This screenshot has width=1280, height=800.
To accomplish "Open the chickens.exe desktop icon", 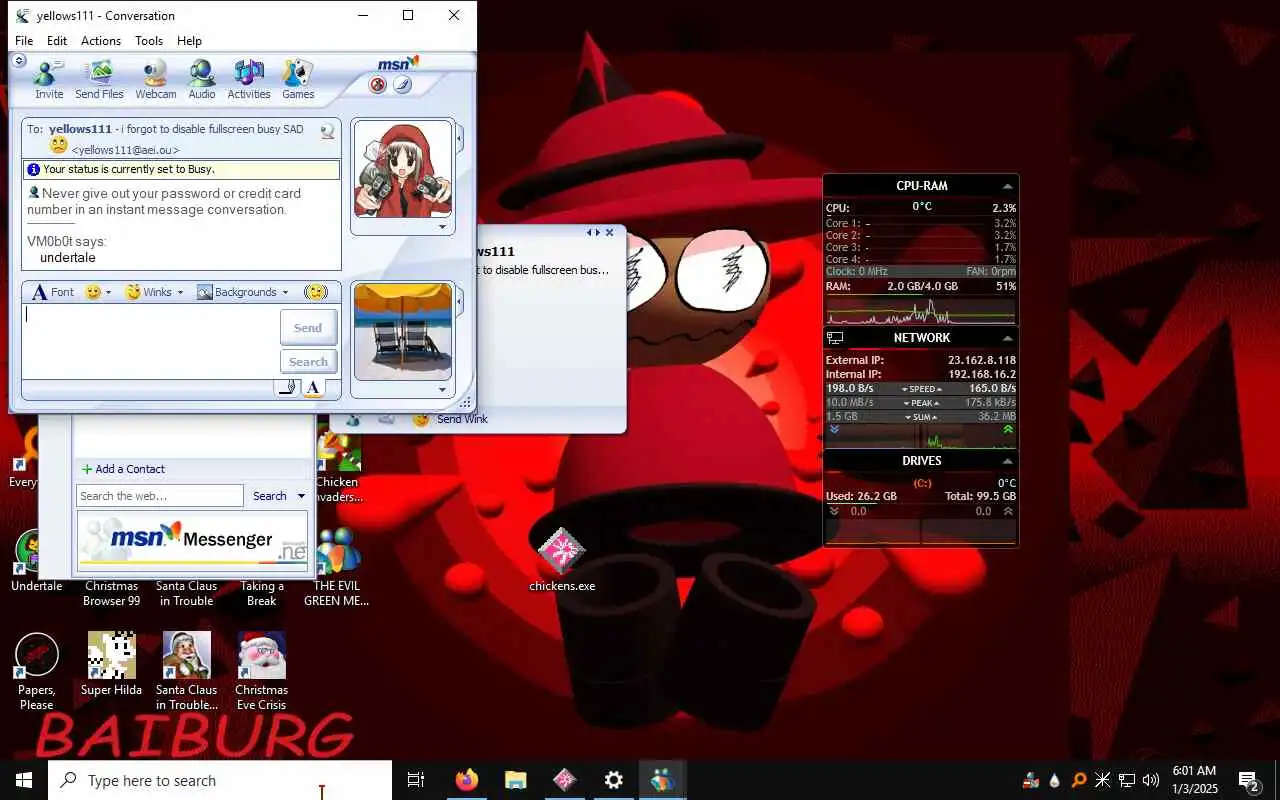I will pos(562,560).
